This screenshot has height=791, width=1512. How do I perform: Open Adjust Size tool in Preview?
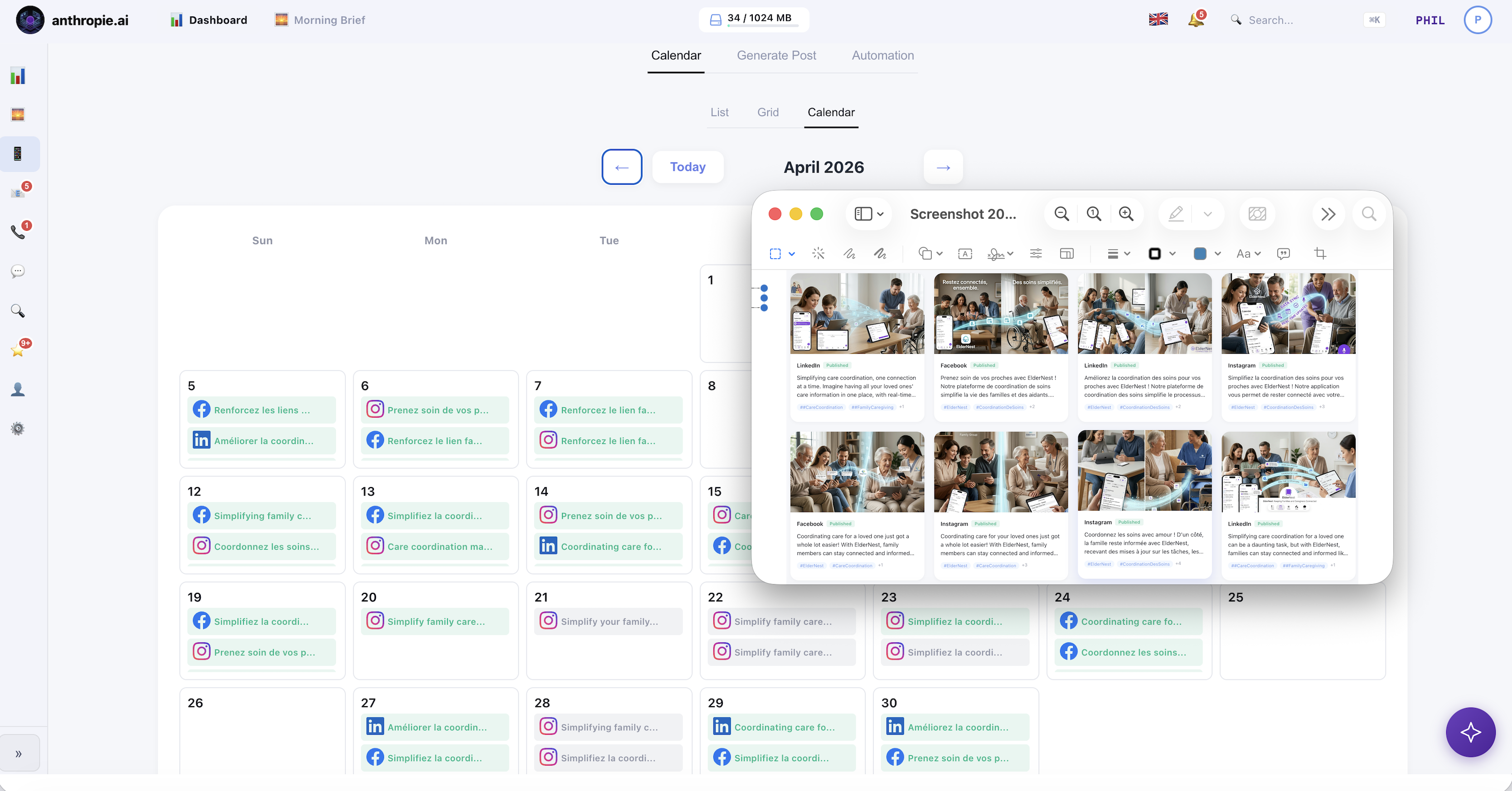(x=1066, y=254)
